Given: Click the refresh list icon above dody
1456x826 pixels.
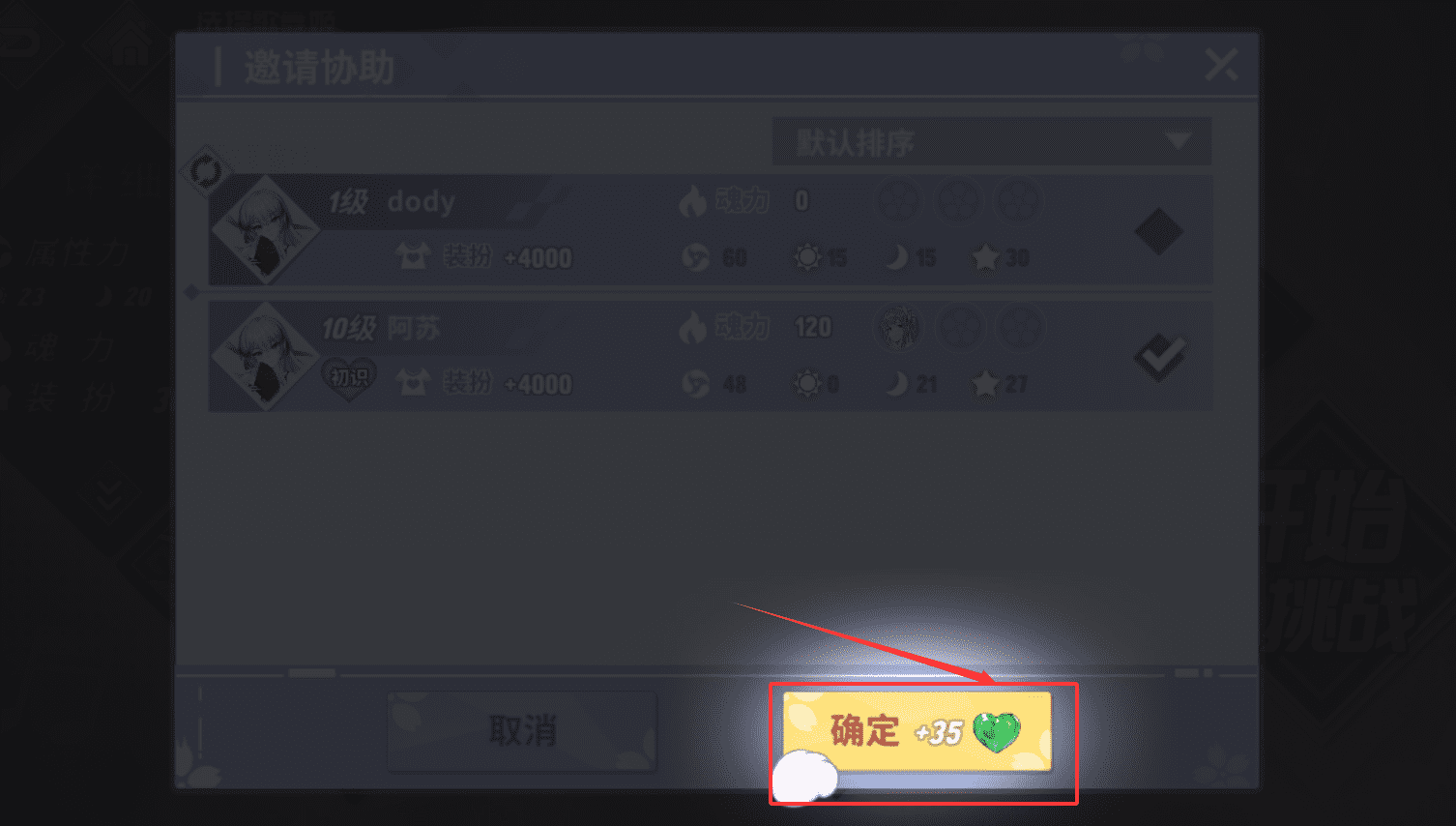Looking at the screenshot, I should coord(205,172).
